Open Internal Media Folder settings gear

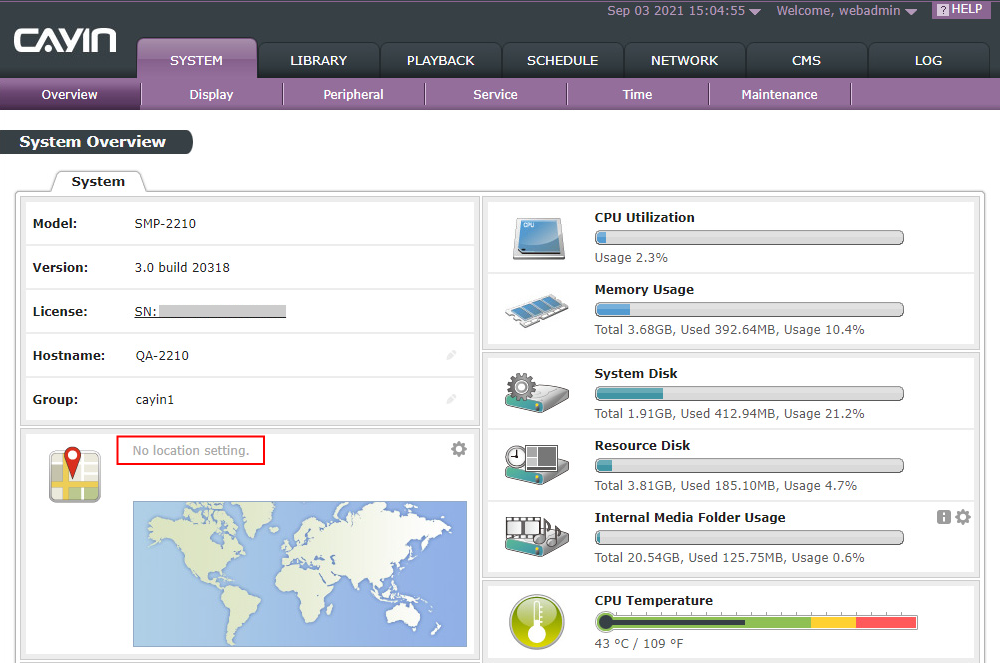[x=963, y=517]
